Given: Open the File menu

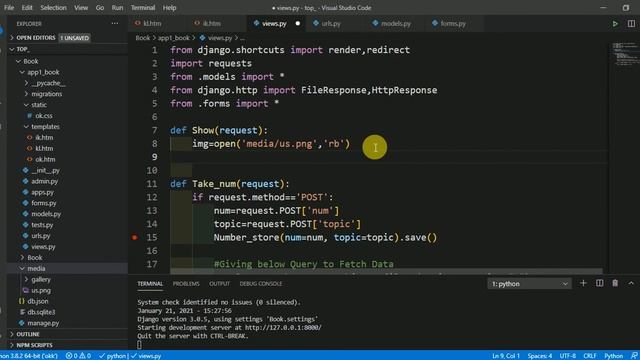Looking at the screenshot, I should click(9, 8).
